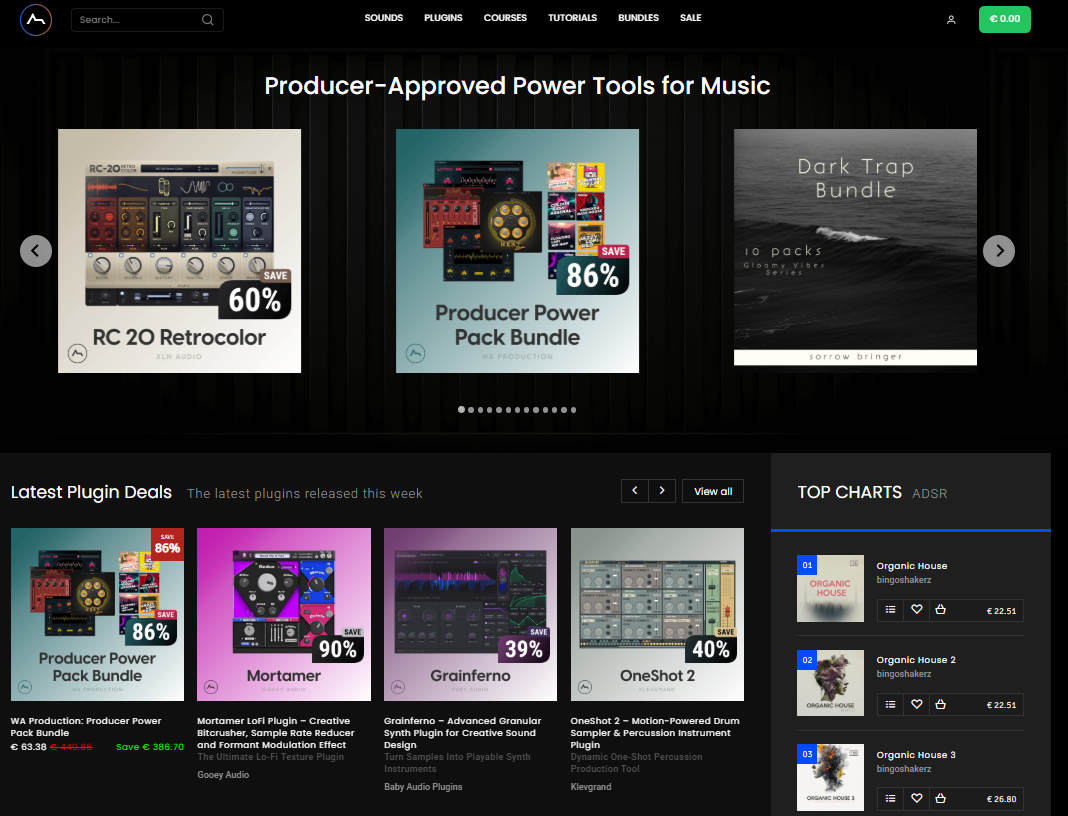Open track list for Organic House 2
The image size is (1068, 816).
[x=890, y=704]
